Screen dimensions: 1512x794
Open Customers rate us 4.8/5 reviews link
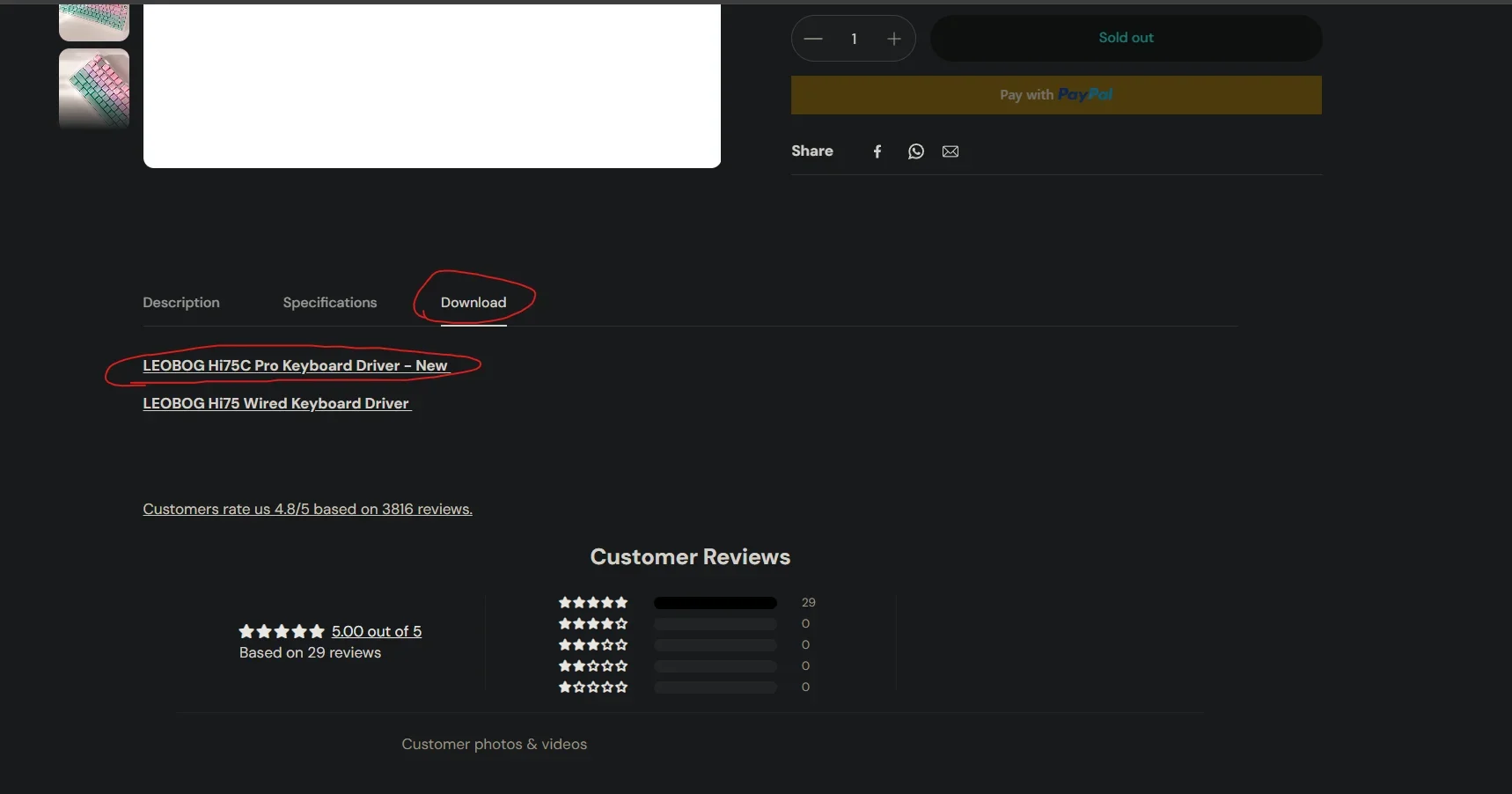pos(307,509)
